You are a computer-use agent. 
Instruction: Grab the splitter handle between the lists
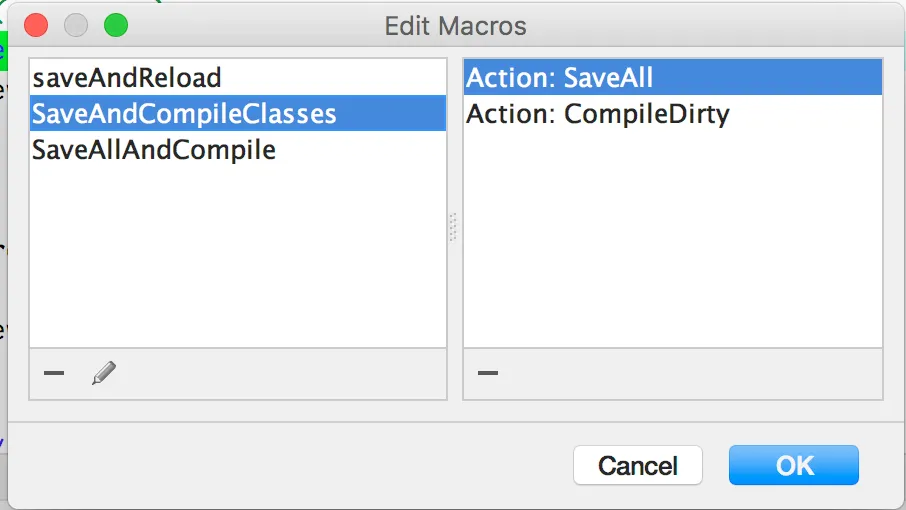pos(454,228)
